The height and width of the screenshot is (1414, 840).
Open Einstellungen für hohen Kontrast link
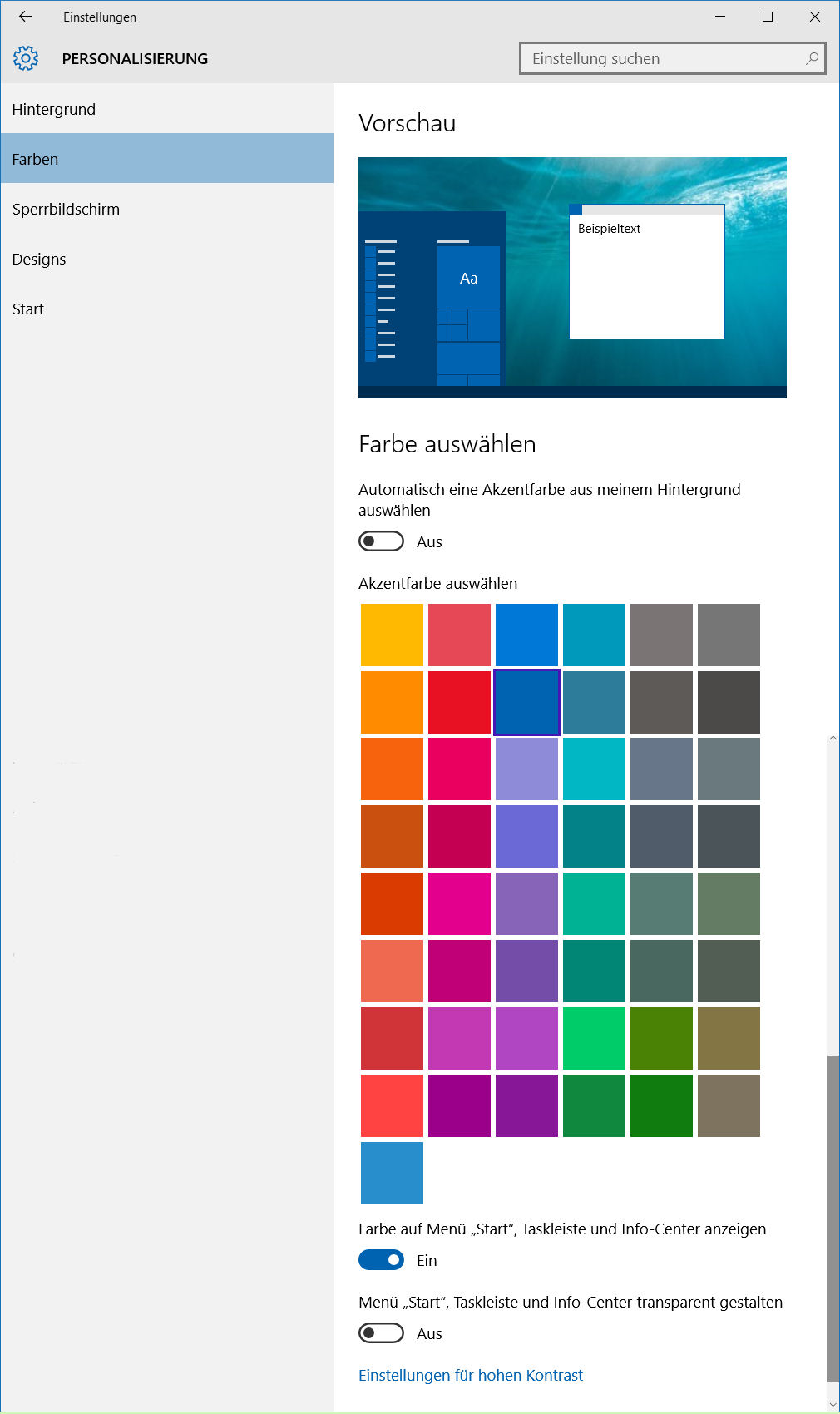[471, 1375]
